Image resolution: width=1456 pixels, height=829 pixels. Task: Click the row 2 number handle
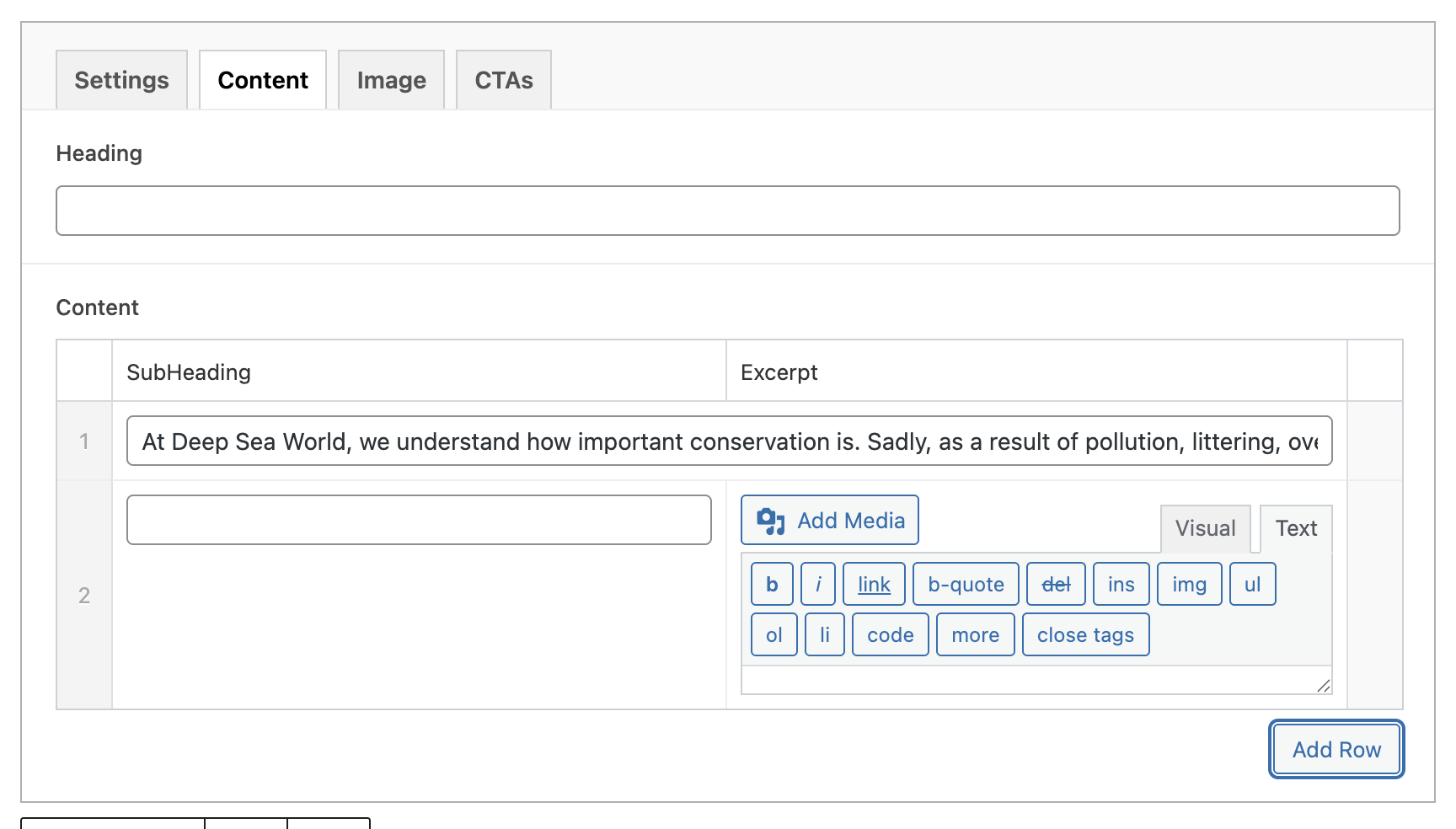pos(84,595)
